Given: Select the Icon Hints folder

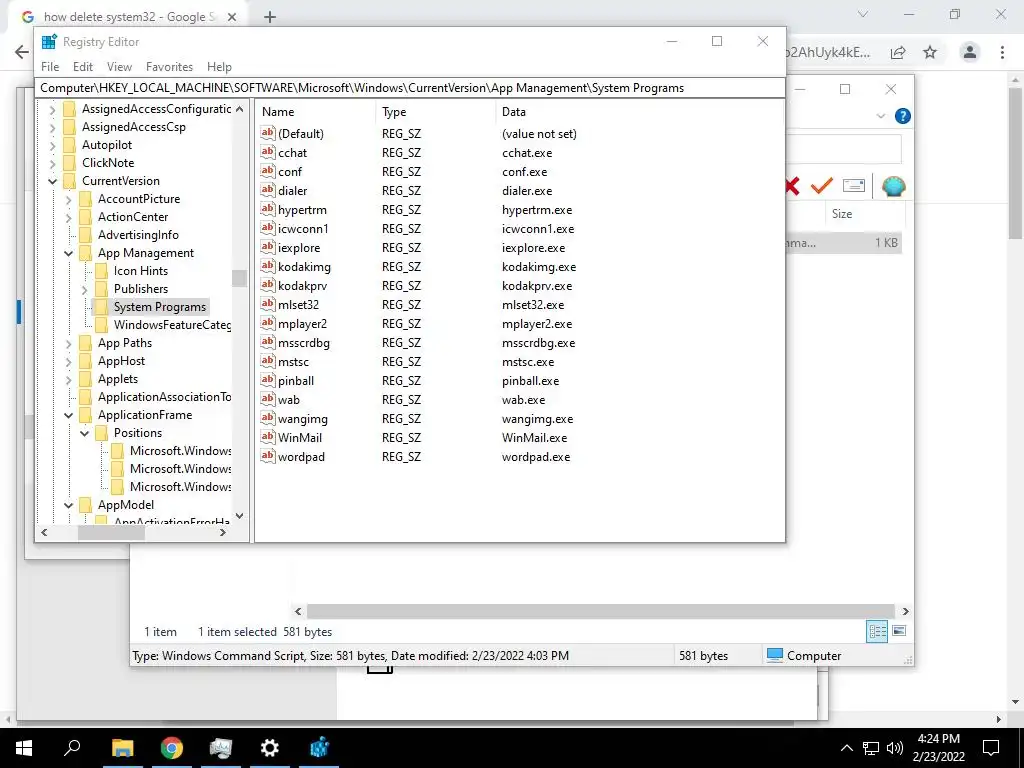Looking at the screenshot, I should (140, 271).
